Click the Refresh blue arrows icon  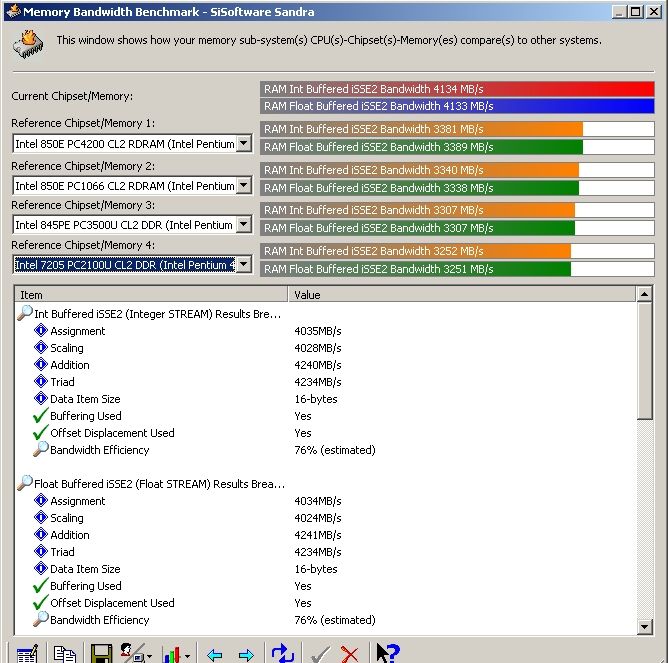(x=282, y=653)
